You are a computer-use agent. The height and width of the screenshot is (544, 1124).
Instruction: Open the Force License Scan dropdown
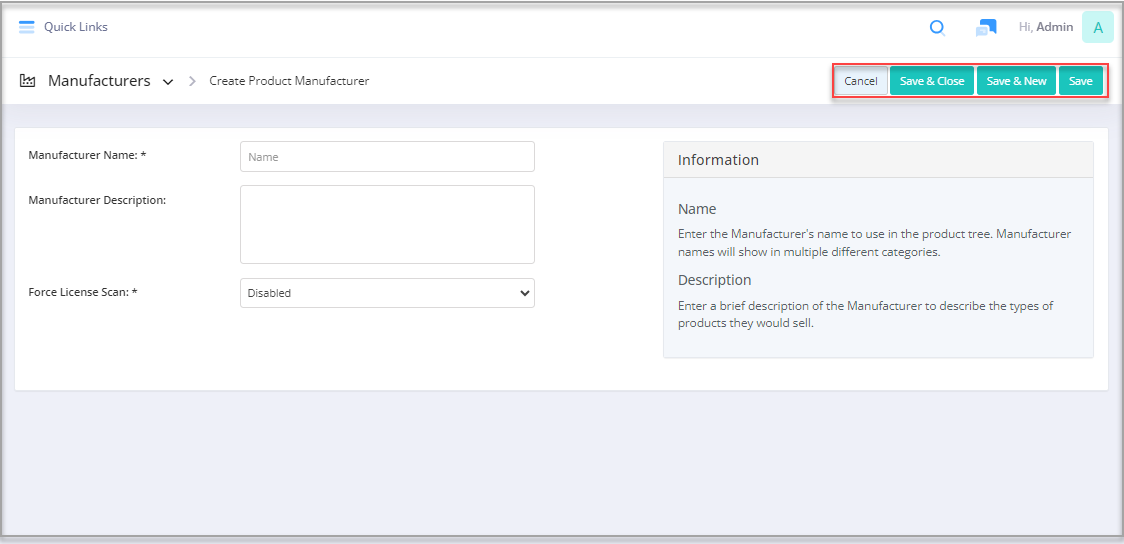pos(387,293)
